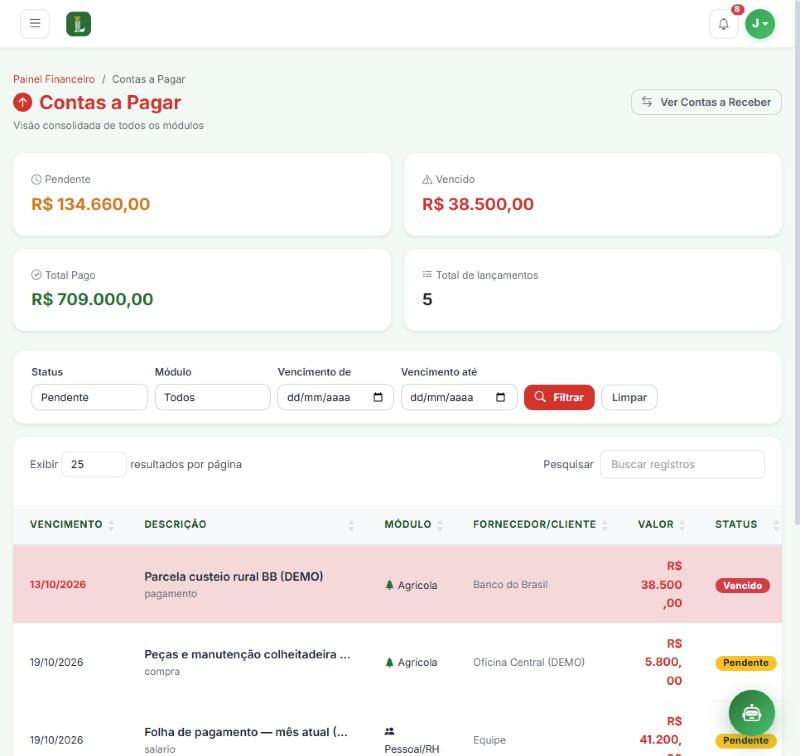This screenshot has width=800, height=756.
Task: Open the user avatar J menu
Action: click(760, 24)
